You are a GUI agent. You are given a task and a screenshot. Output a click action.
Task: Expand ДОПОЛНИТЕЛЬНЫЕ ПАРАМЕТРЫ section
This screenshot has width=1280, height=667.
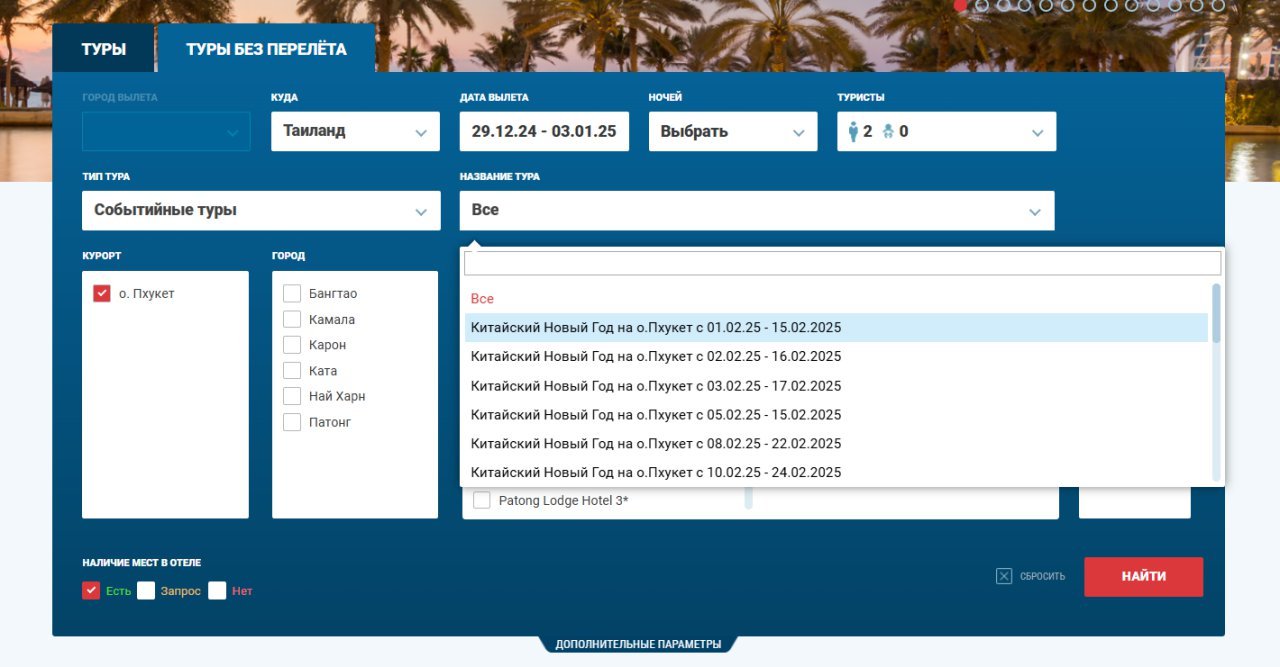638,645
